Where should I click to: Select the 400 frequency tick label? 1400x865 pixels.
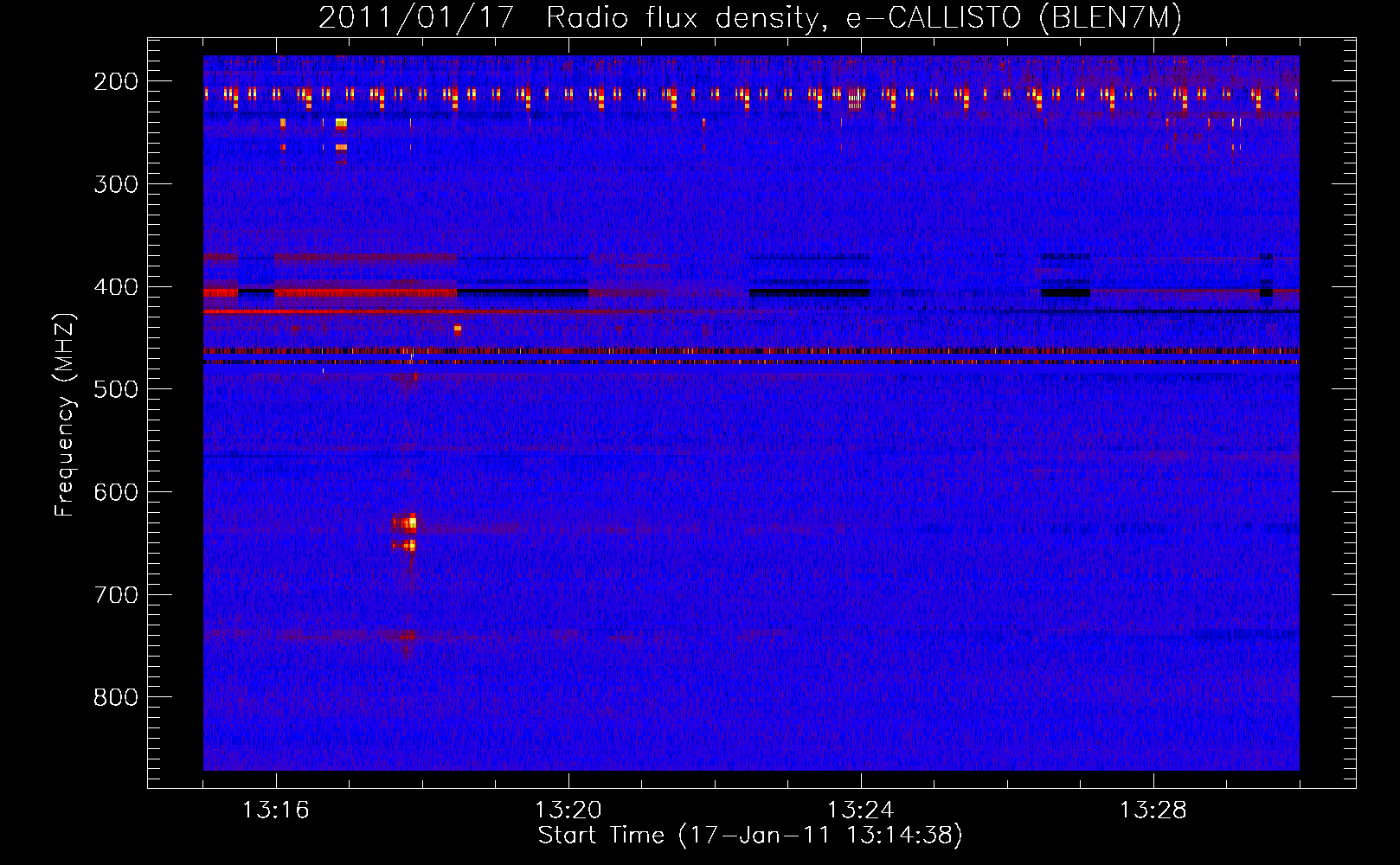116,287
